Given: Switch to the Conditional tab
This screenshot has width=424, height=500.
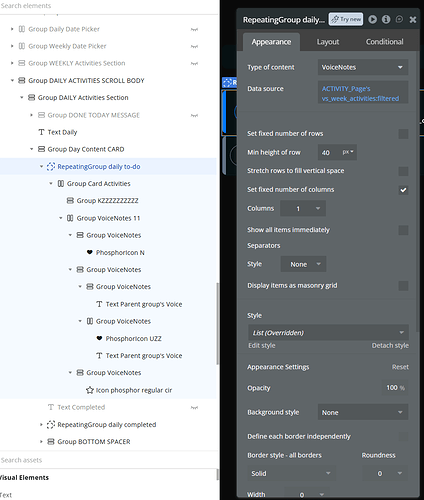Looking at the screenshot, I should pyautogui.click(x=384, y=42).
